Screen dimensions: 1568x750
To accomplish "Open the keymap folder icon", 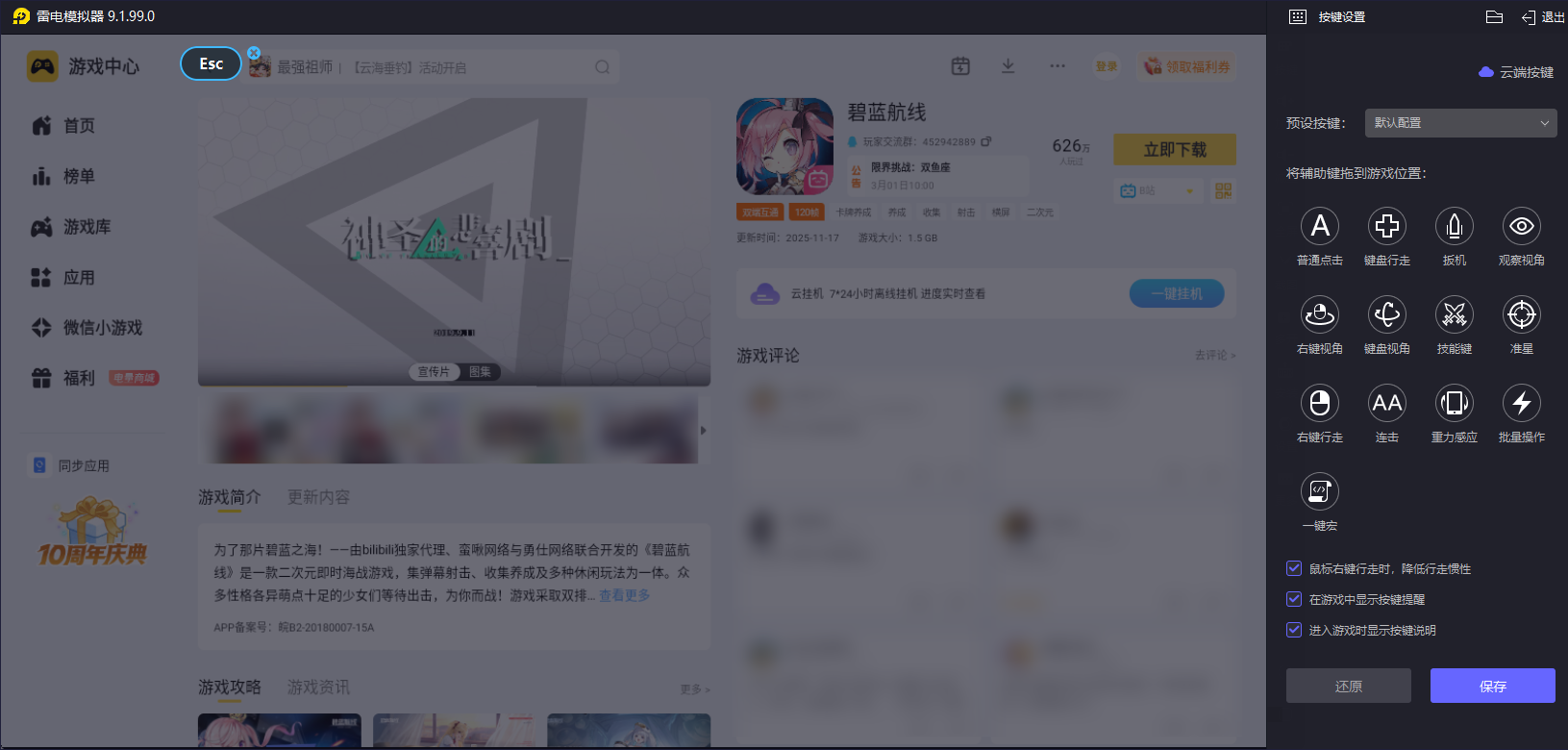I will pos(1494,16).
